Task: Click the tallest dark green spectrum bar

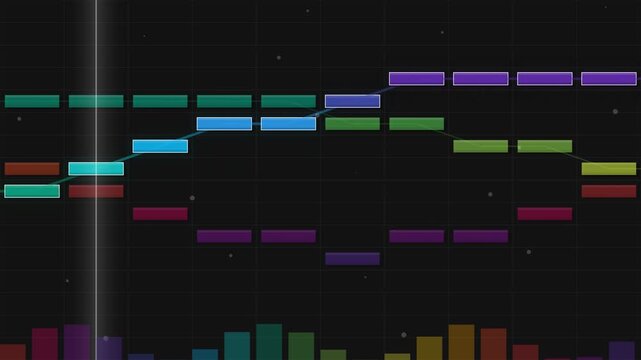Action: (x=269, y=342)
